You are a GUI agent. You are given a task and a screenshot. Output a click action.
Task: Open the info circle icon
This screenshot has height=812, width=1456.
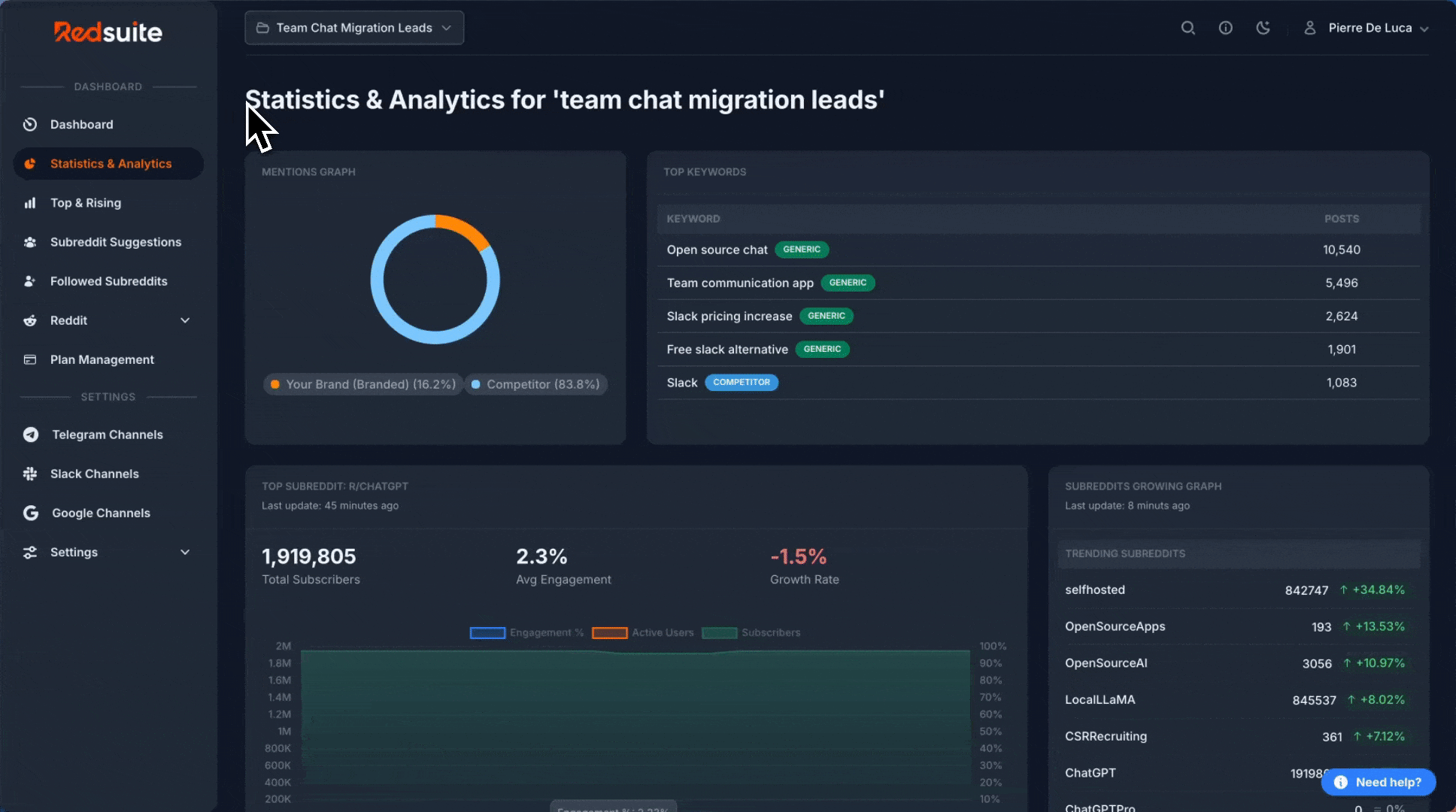(x=1225, y=28)
